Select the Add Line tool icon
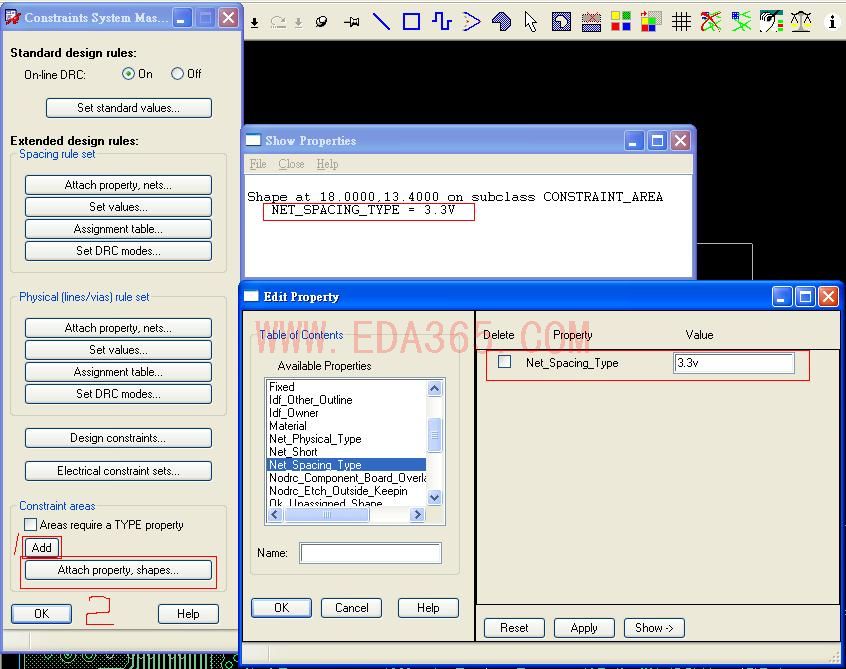 381,21
